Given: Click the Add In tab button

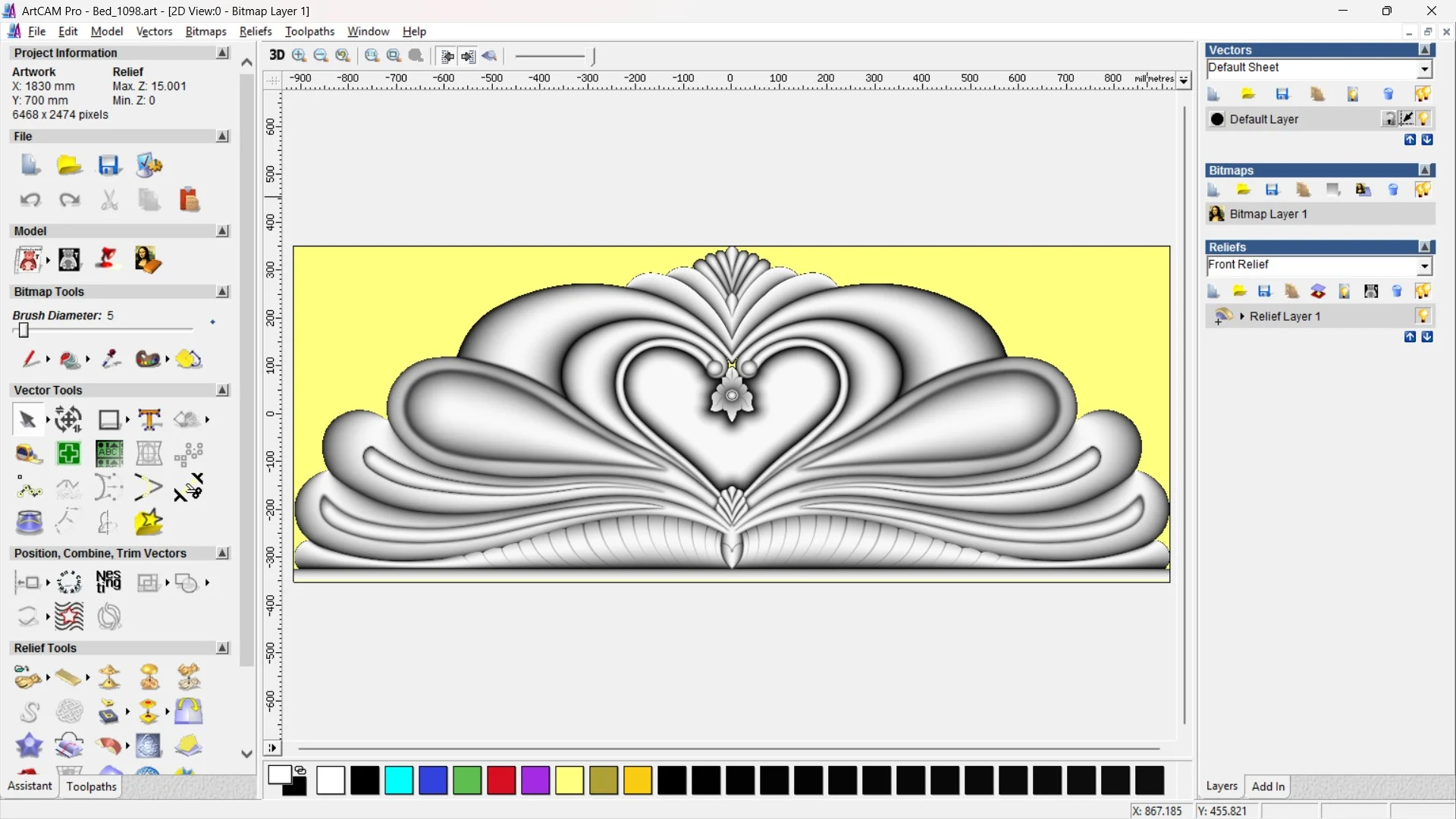Looking at the screenshot, I should click(x=1268, y=786).
